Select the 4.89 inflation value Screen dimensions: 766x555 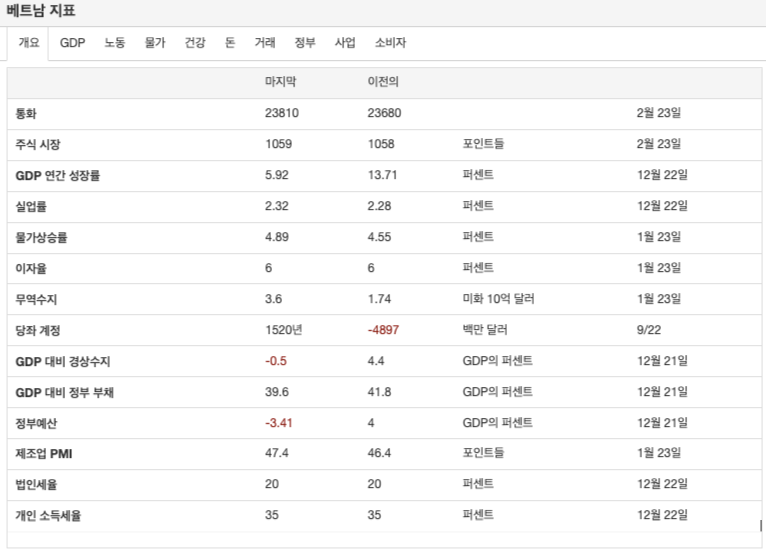point(277,237)
